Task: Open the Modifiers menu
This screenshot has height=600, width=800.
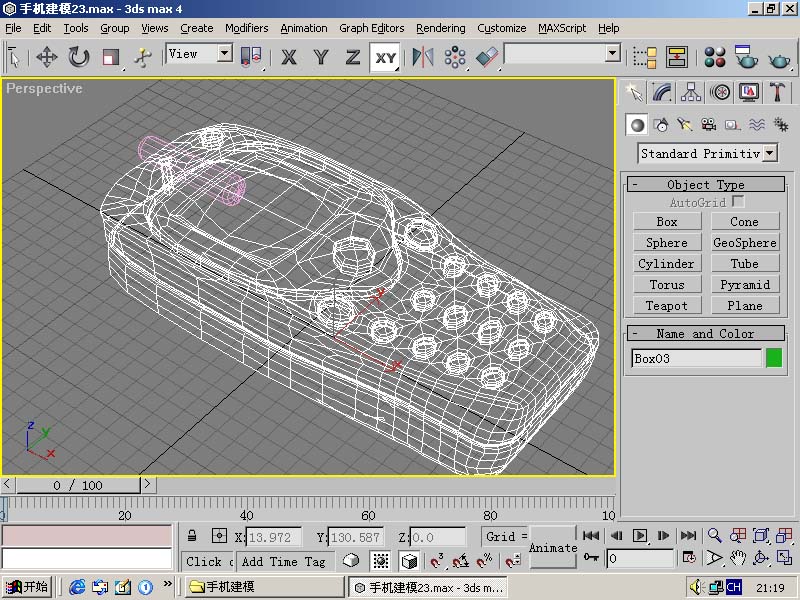Action: (246, 28)
